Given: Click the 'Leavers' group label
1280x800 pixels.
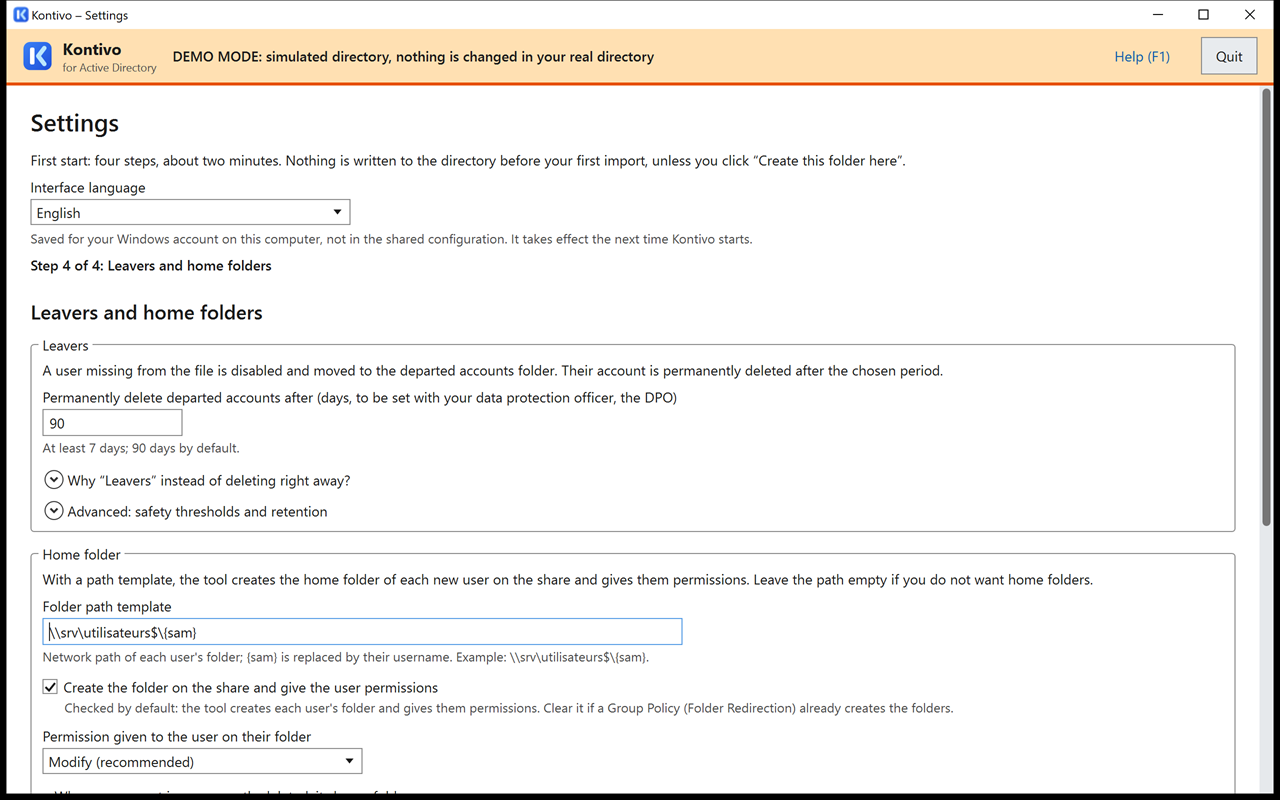Looking at the screenshot, I should [x=65, y=345].
